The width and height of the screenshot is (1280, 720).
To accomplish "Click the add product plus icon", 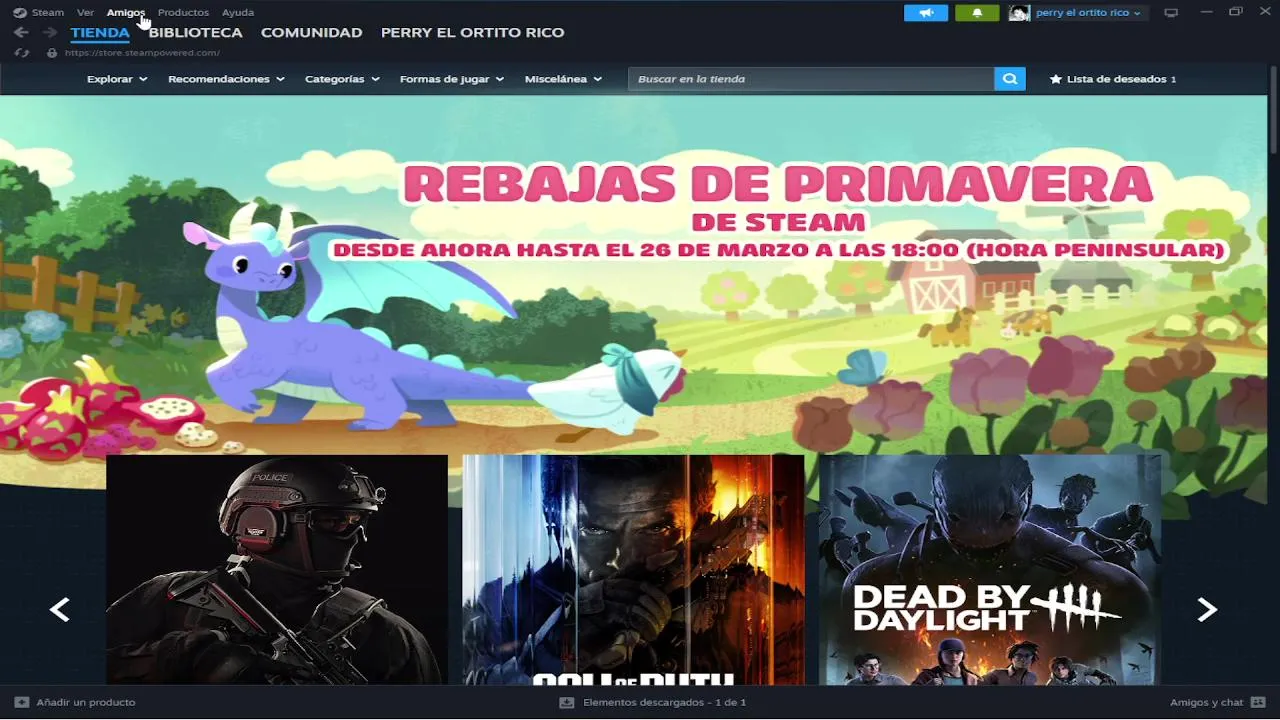I will coord(22,702).
